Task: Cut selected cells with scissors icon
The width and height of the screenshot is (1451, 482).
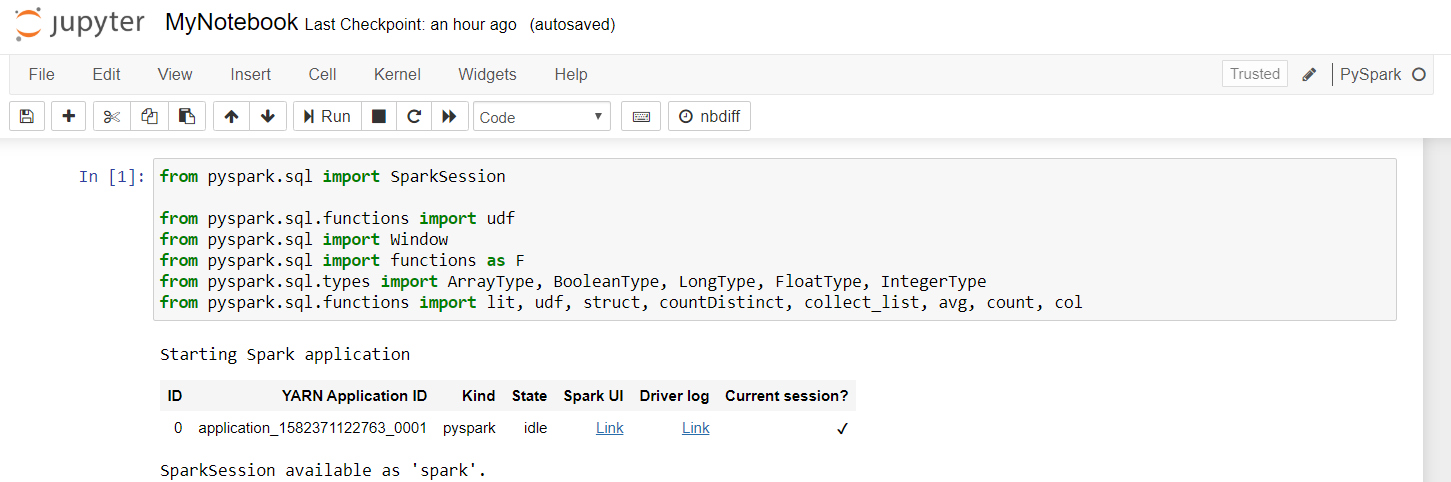Action: click(112, 116)
